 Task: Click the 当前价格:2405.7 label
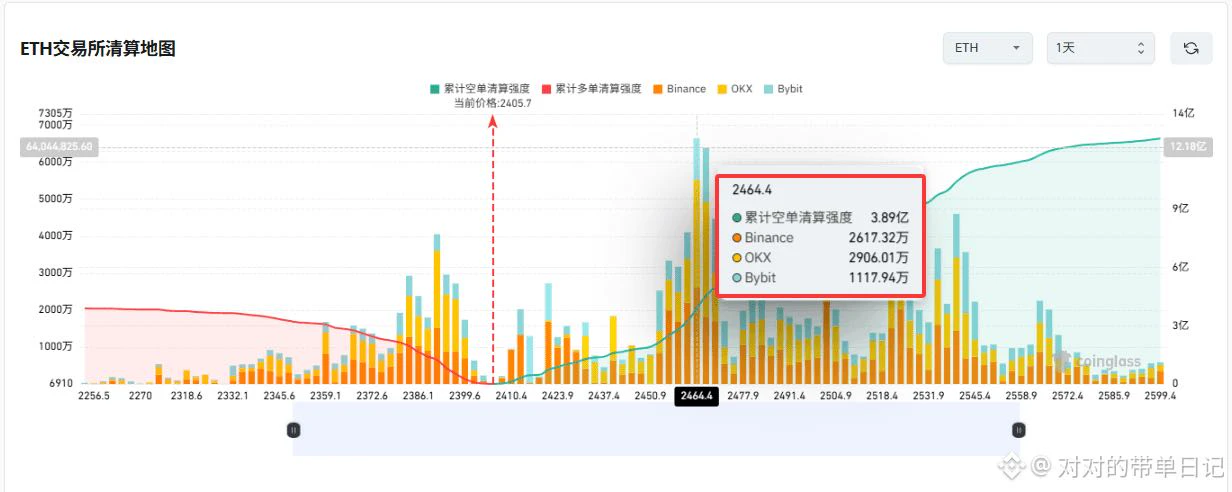point(493,103)
